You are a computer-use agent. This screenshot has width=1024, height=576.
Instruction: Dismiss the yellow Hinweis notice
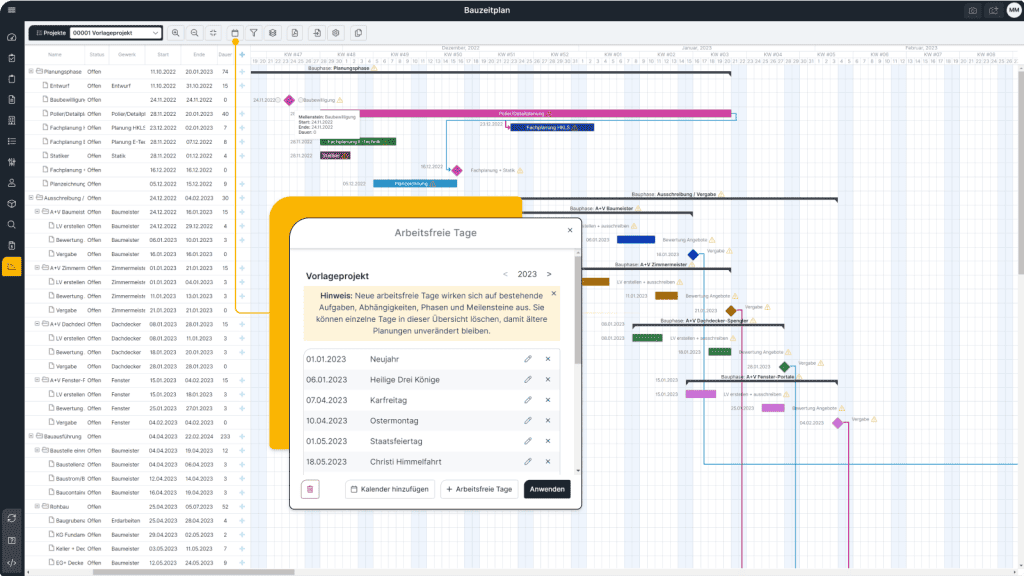[x=553, y=294]
